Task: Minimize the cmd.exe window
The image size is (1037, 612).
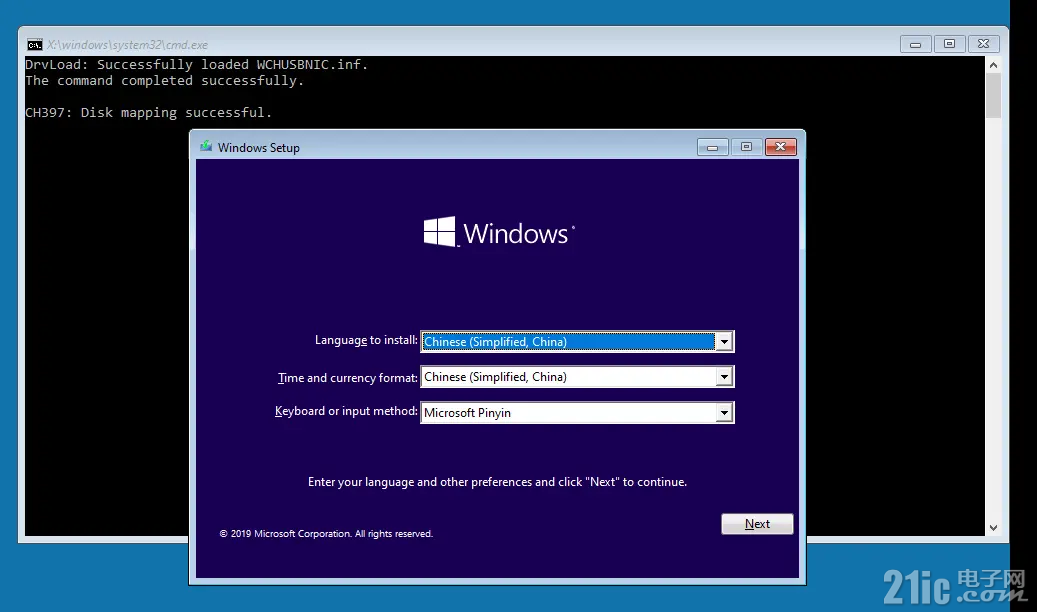Action: tap(915, 44)
